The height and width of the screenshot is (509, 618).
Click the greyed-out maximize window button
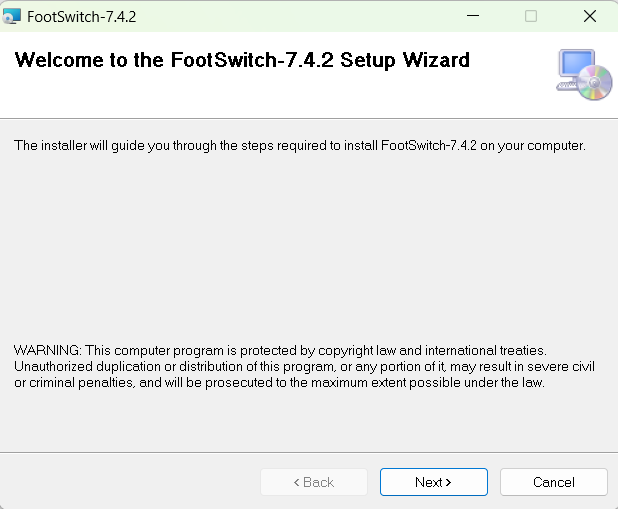pyautogui.click(x=531, y=16)
